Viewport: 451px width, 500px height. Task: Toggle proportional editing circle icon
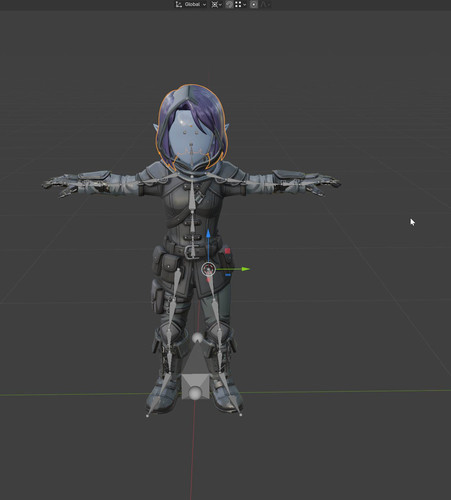(254, 4)
